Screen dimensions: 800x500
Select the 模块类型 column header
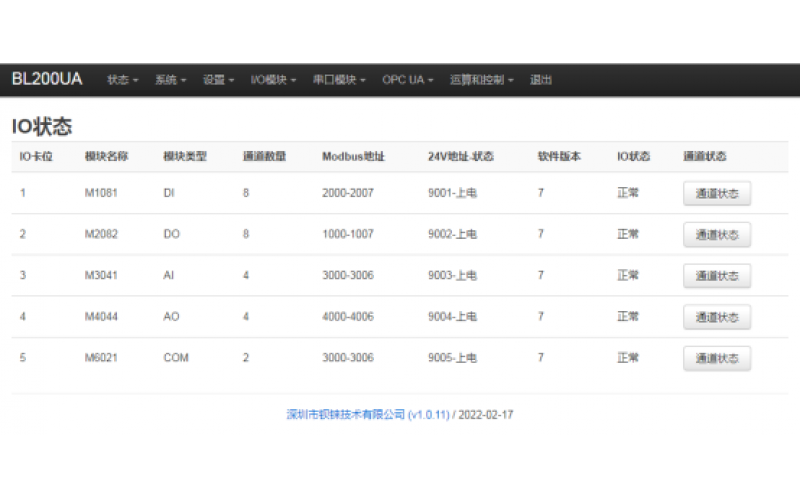click(x=185, y=157)
